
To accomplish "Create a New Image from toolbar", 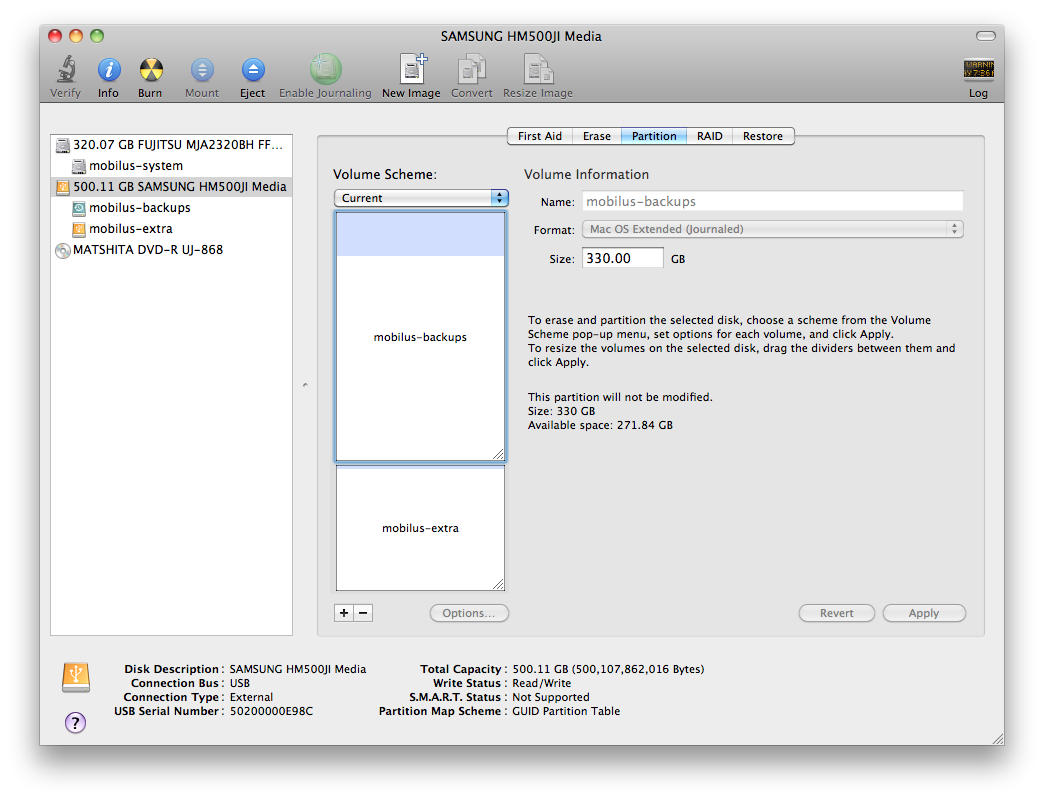I will (411, 70).
